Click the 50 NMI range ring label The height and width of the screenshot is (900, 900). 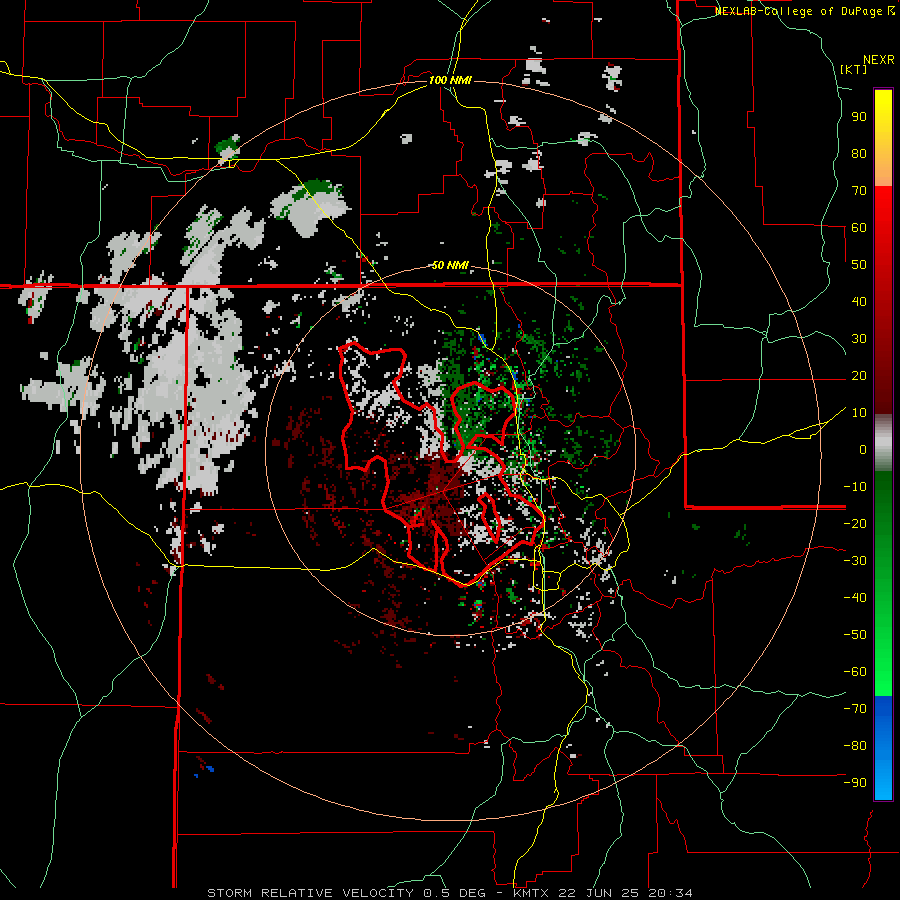(x=450, y=265)
